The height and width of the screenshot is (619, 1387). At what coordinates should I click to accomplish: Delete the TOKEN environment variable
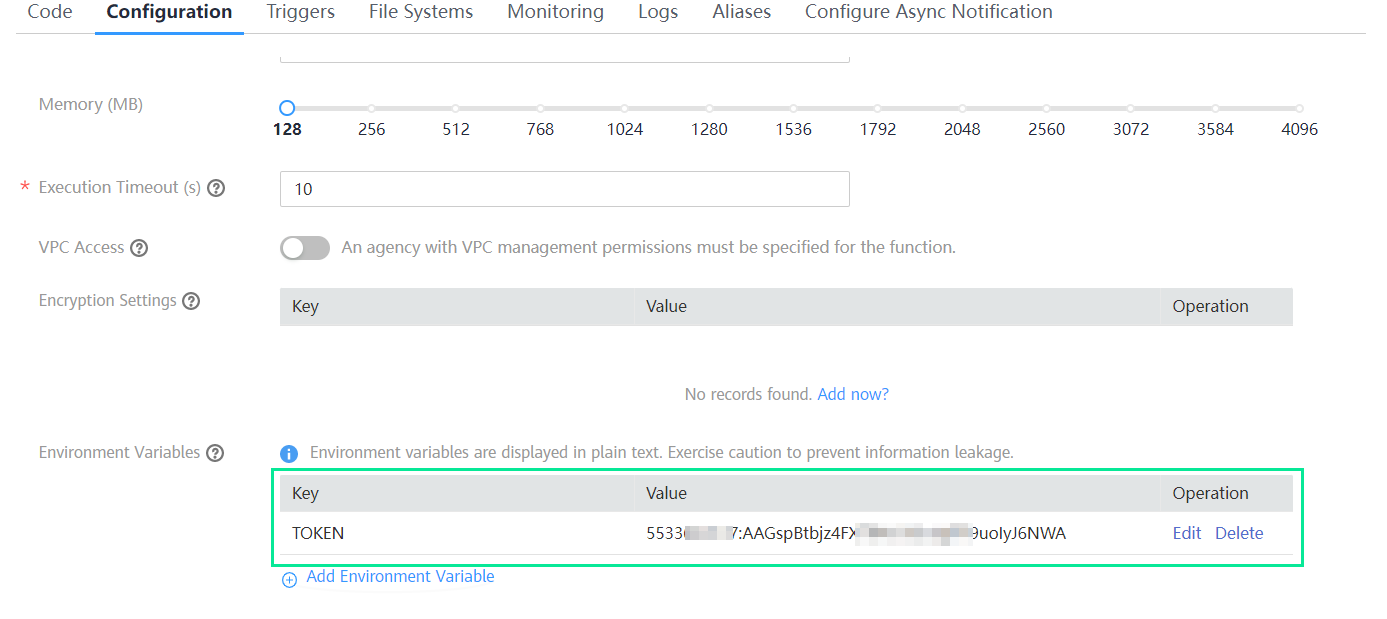click(x=1239, y=533)
